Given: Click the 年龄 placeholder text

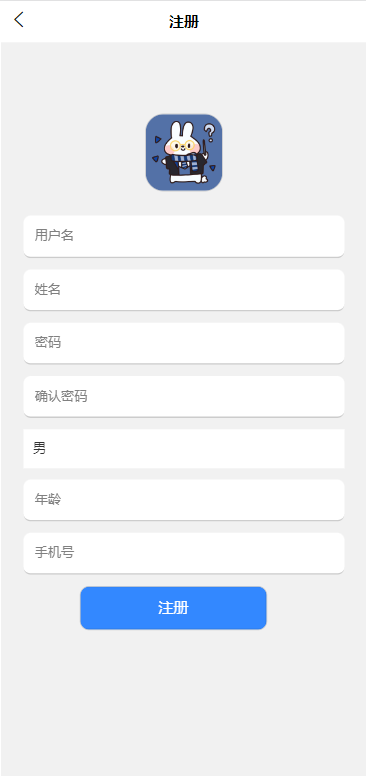Looking at the screenshot, I should tap(47, 499).
